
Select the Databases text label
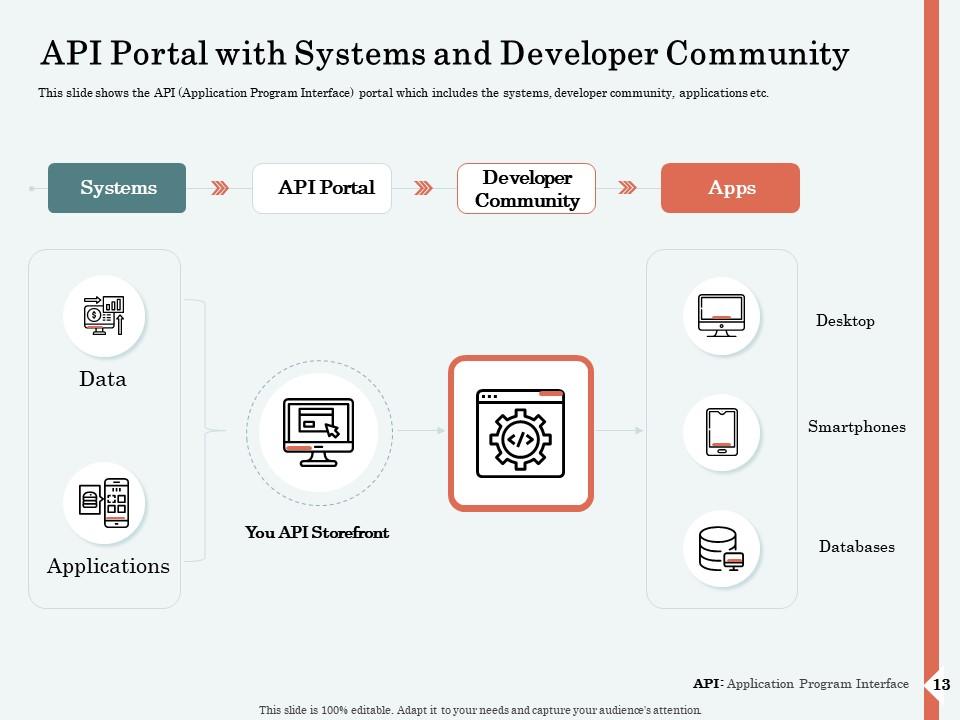pyautogui.click(x=856, y=547)
